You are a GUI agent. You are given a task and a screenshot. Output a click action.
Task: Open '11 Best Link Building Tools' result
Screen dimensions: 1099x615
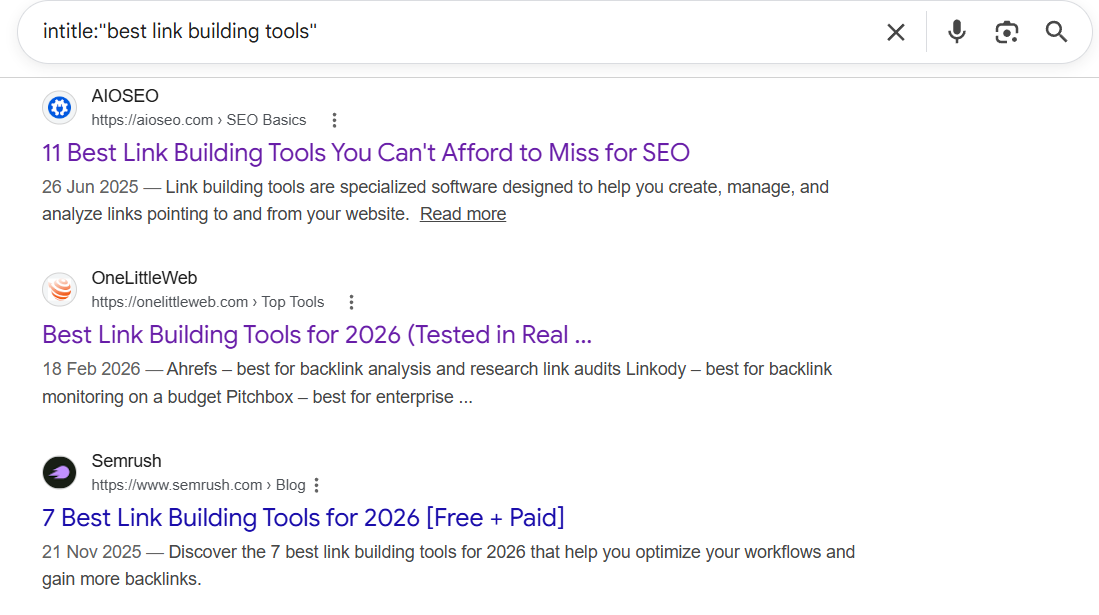366,153
